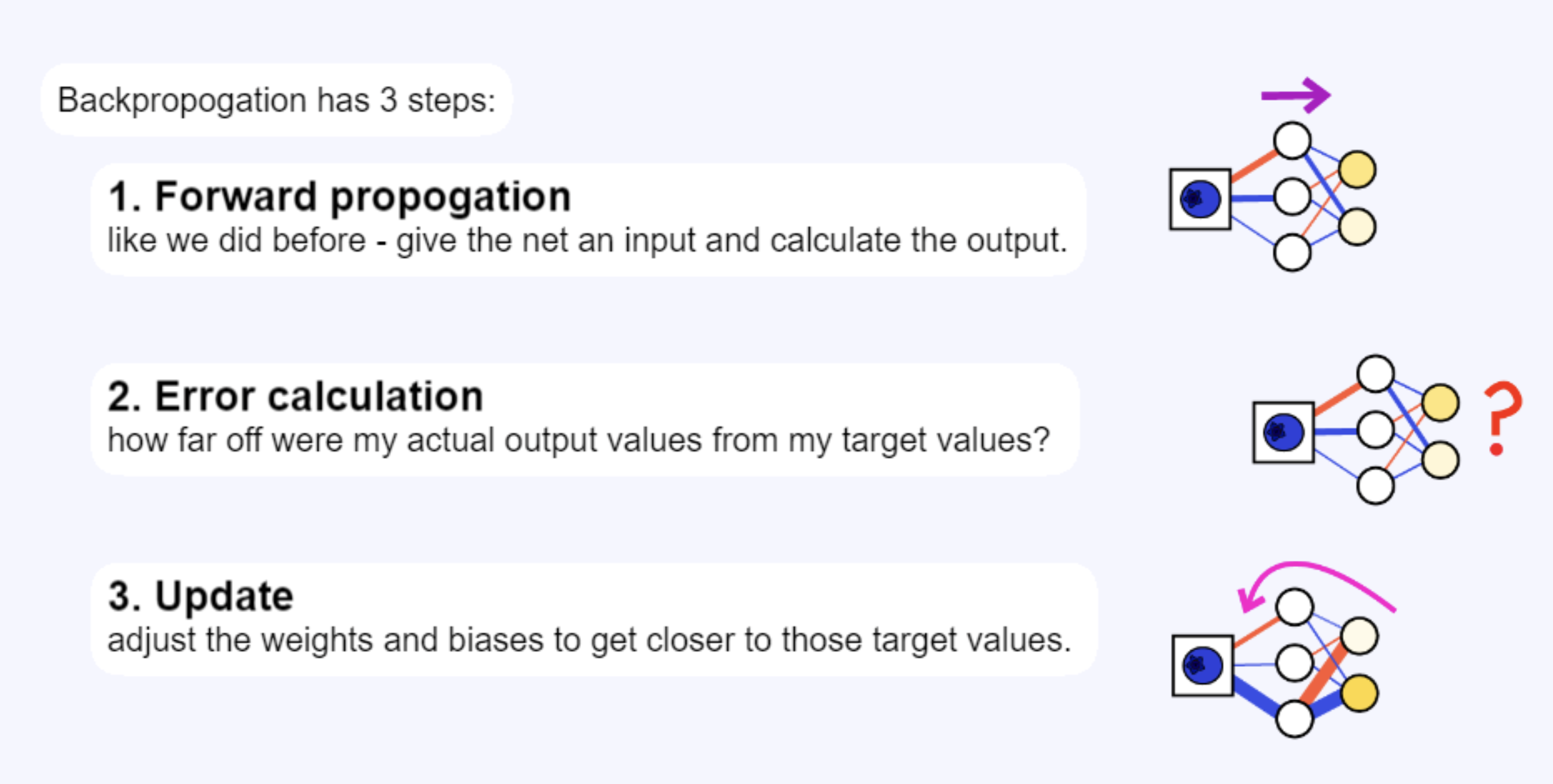Image resolution: width=1553 pixels, height=784 pixels.
Task: Click bright yellow output node in update diagram
Action: 1359,693
